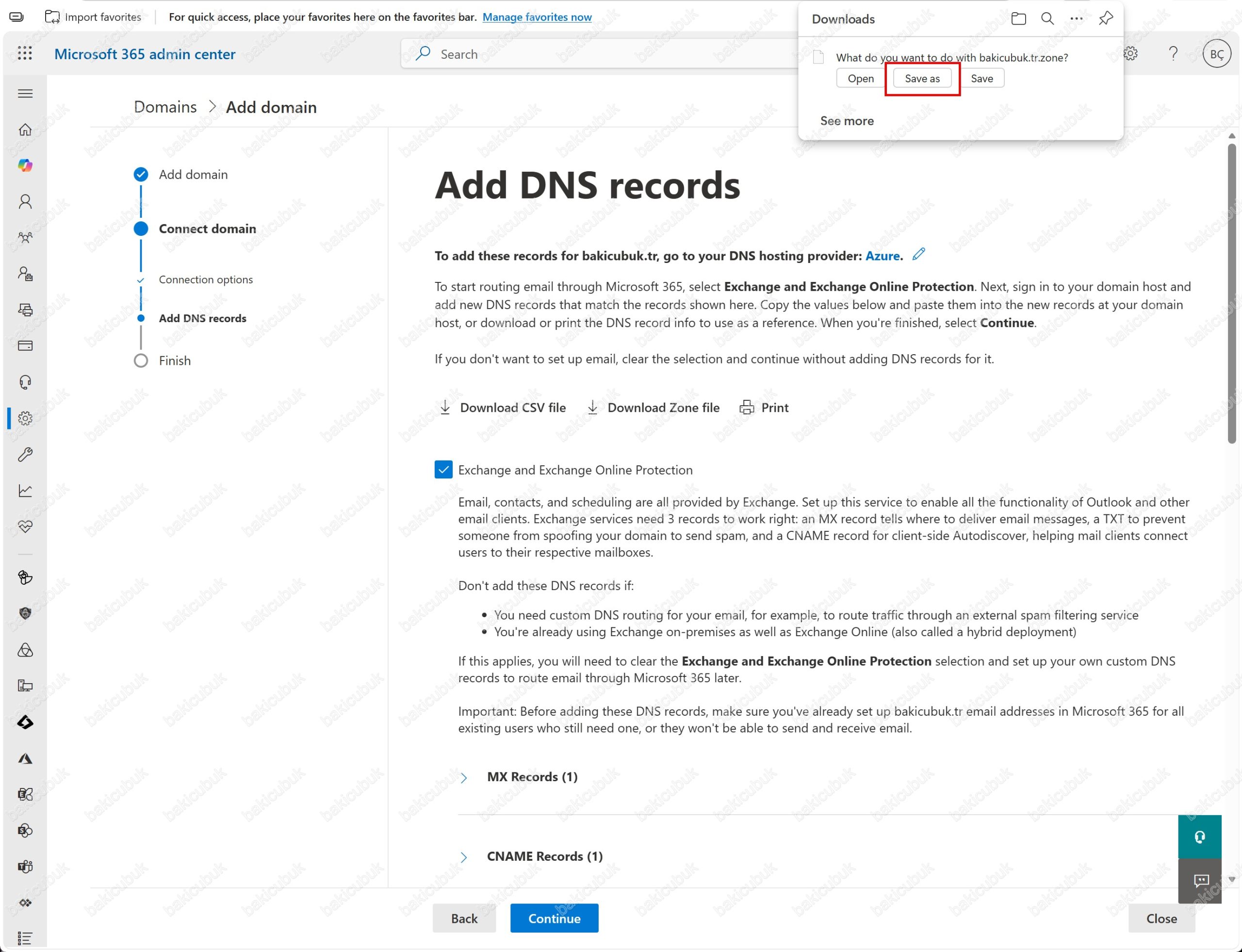Click the help question mark icon
This screenshot has width=1242, height=952.
pyautogui.click(x=1173, y=53)
